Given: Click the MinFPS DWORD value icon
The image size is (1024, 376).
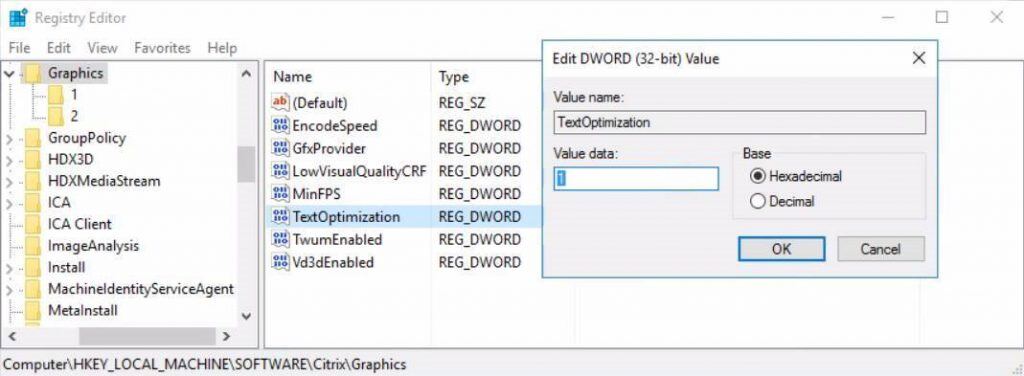Looking at the screenshot, I should (x=280, y=194).
